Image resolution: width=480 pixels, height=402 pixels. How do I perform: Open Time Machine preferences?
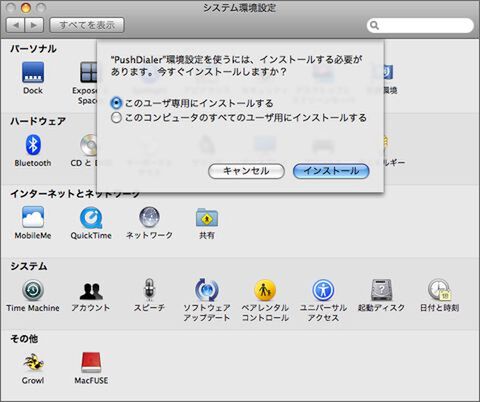pos(33,290)
